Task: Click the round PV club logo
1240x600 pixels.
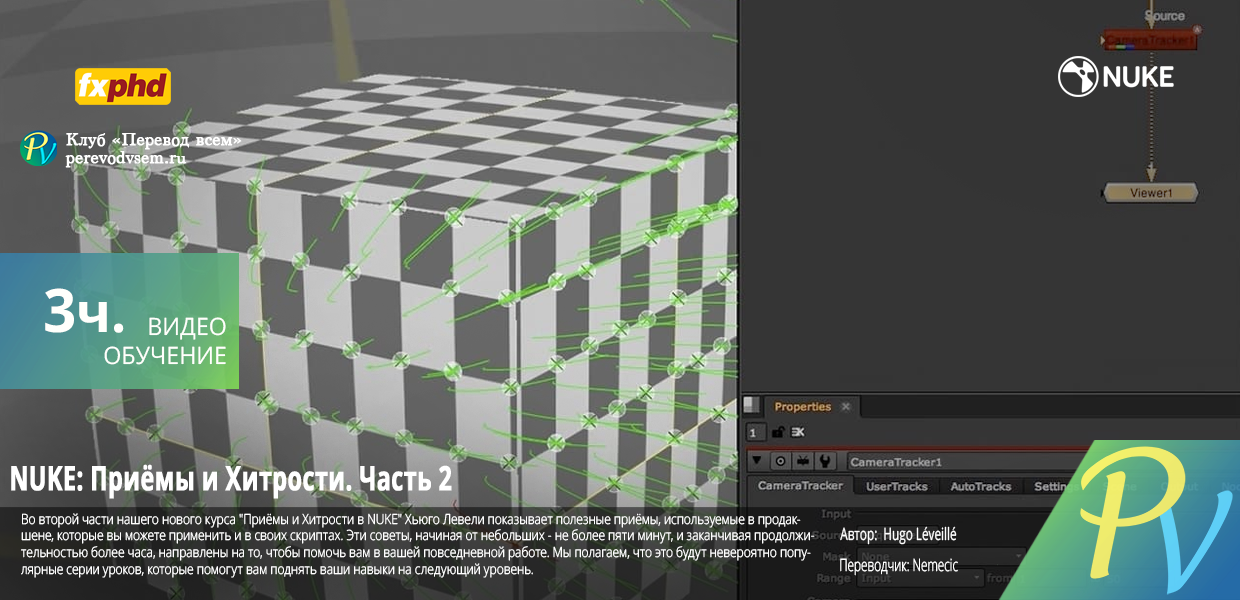Action: tap(39, 148)
